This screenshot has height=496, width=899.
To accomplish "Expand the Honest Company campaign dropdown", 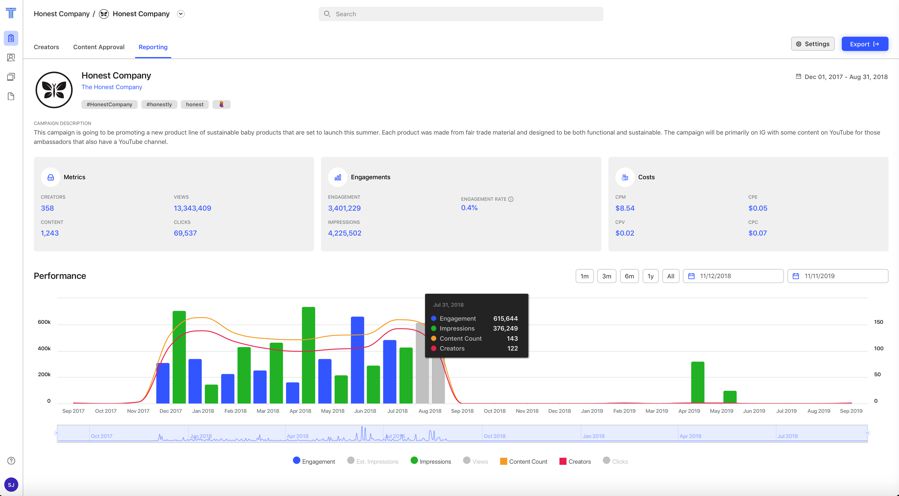I will point(181,14).
